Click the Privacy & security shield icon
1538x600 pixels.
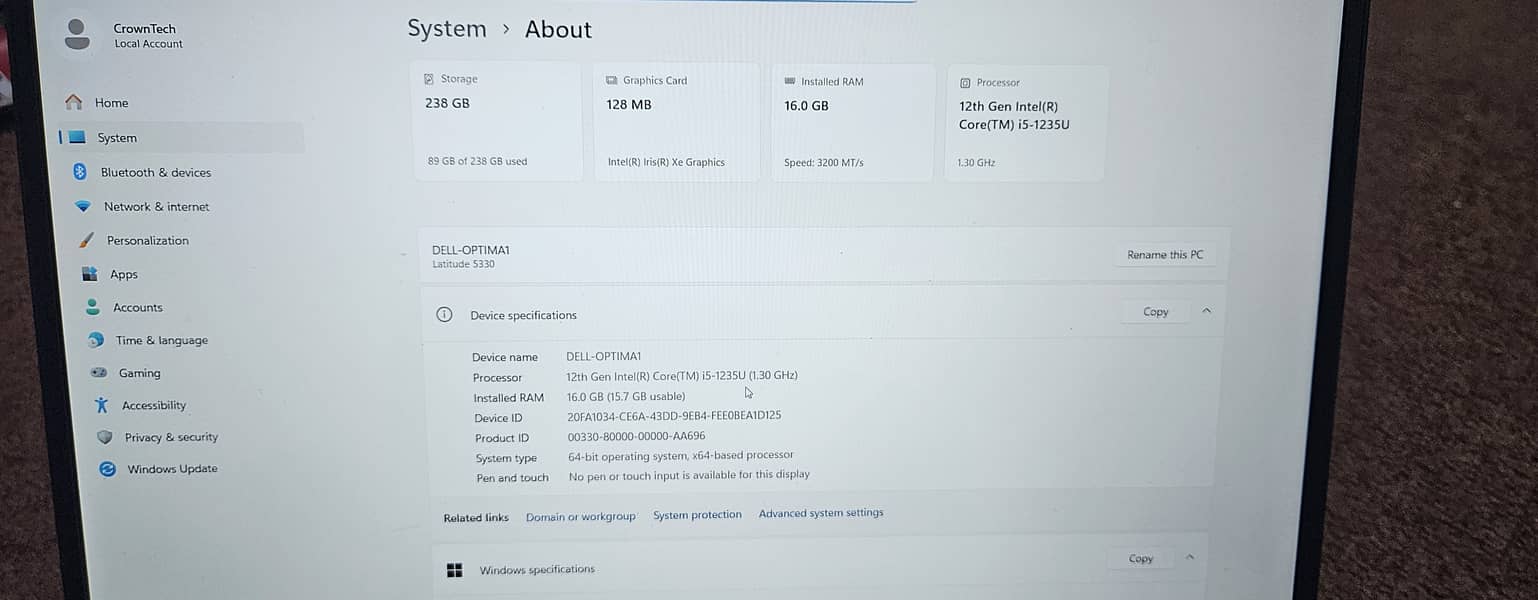pyautogui.click(x=105, y=437)
